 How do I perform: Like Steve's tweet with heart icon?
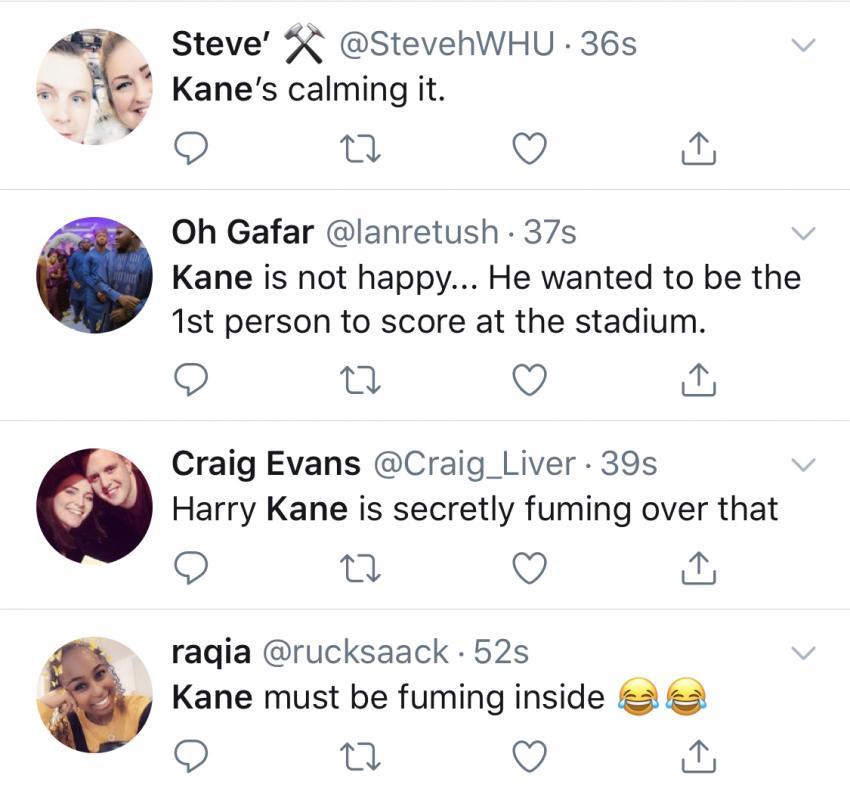coord(529,149)
